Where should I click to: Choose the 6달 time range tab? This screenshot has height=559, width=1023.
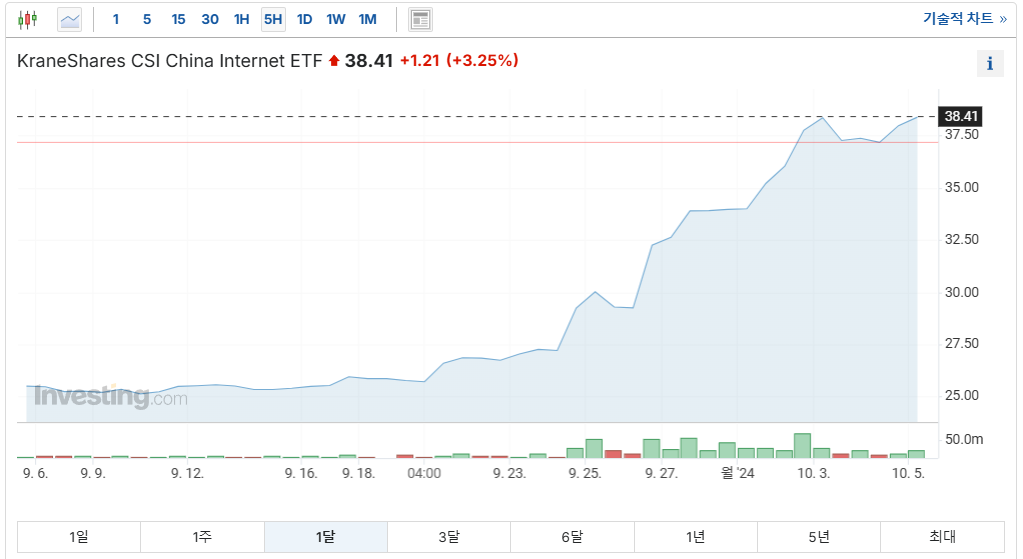coord(572,537)
